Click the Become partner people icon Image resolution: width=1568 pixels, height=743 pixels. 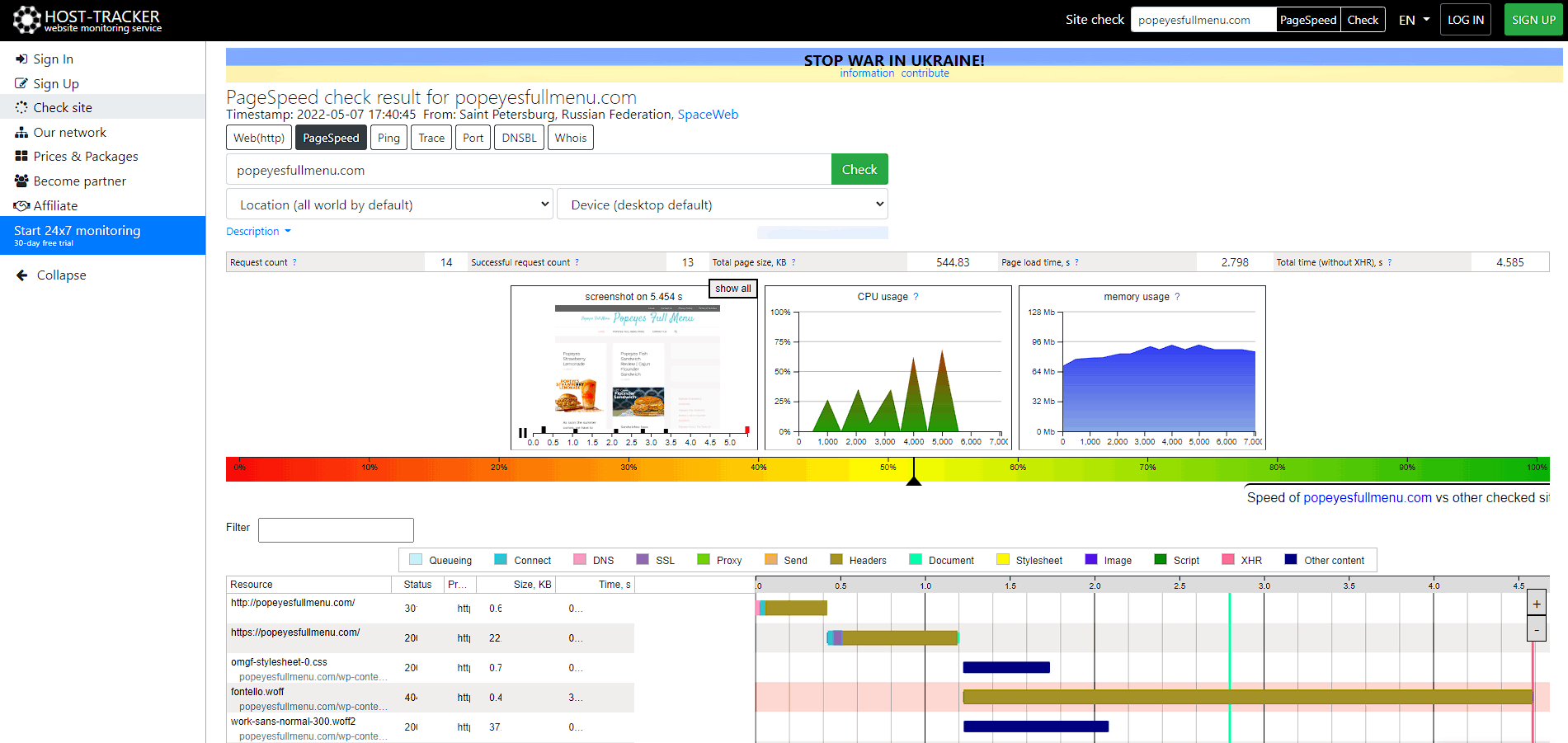point(21,181)
